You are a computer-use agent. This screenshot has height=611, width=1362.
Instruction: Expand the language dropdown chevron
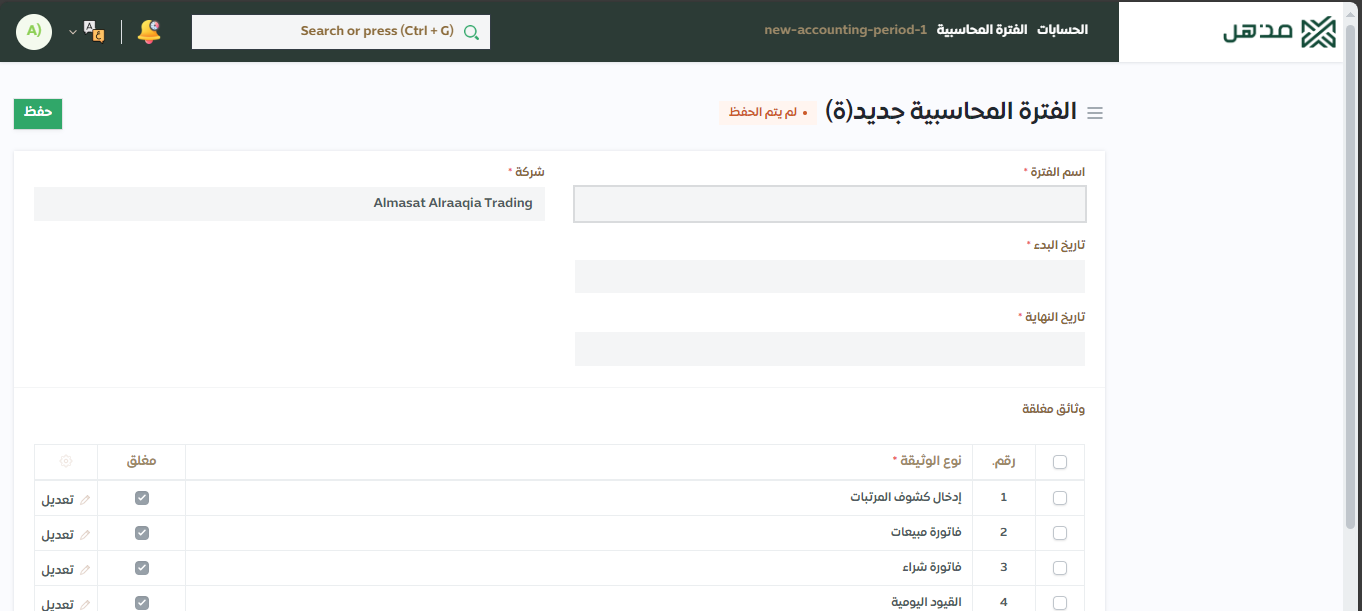click(72, 33)
